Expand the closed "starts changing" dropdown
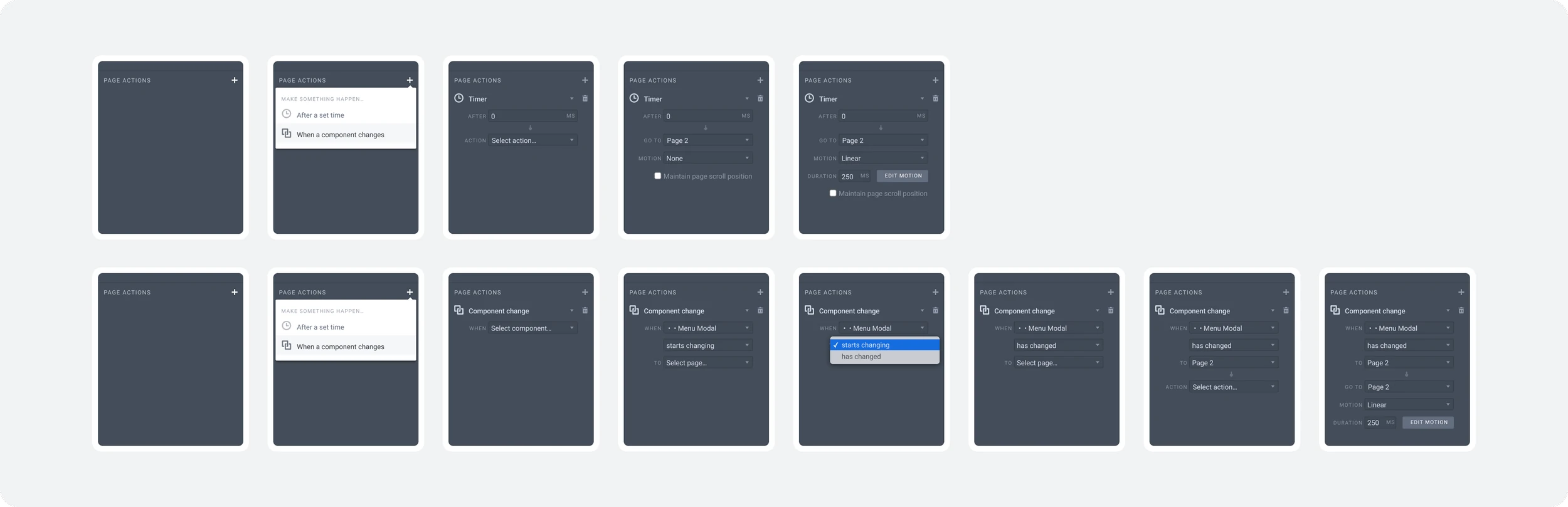1568x507 pixels. [708, 345]
